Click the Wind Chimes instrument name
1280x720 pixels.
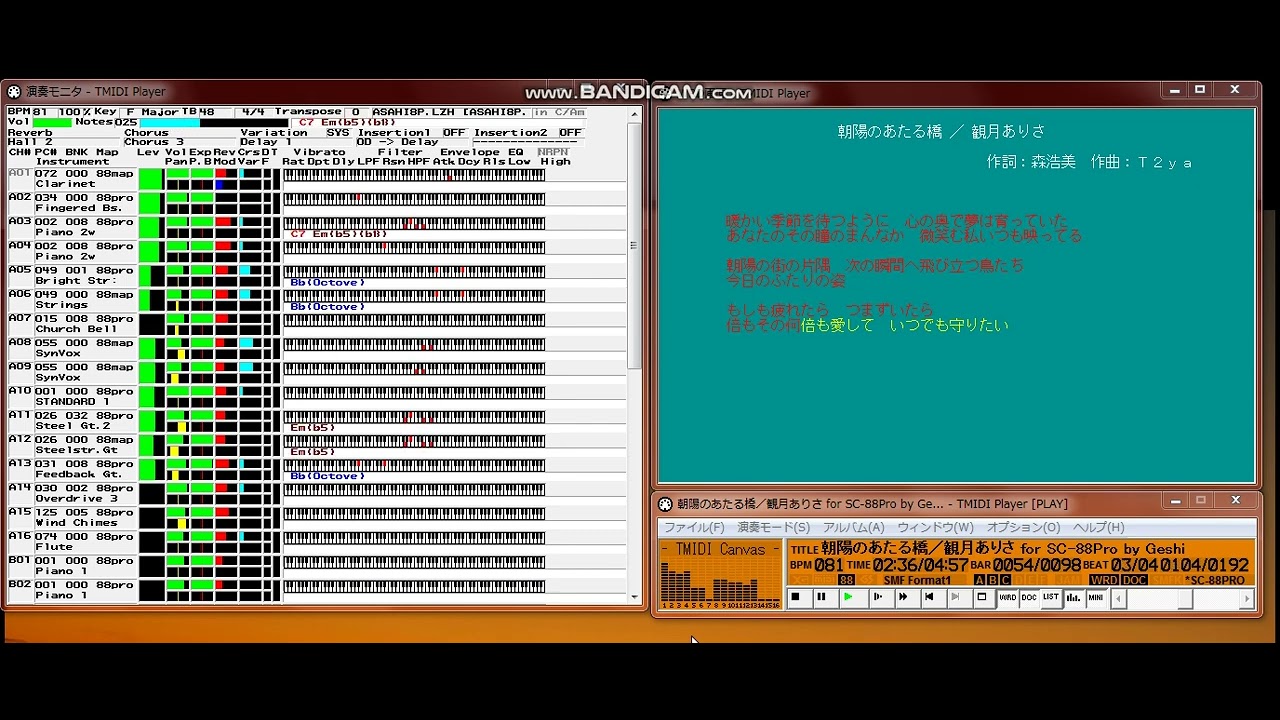(x=77, y=522)
